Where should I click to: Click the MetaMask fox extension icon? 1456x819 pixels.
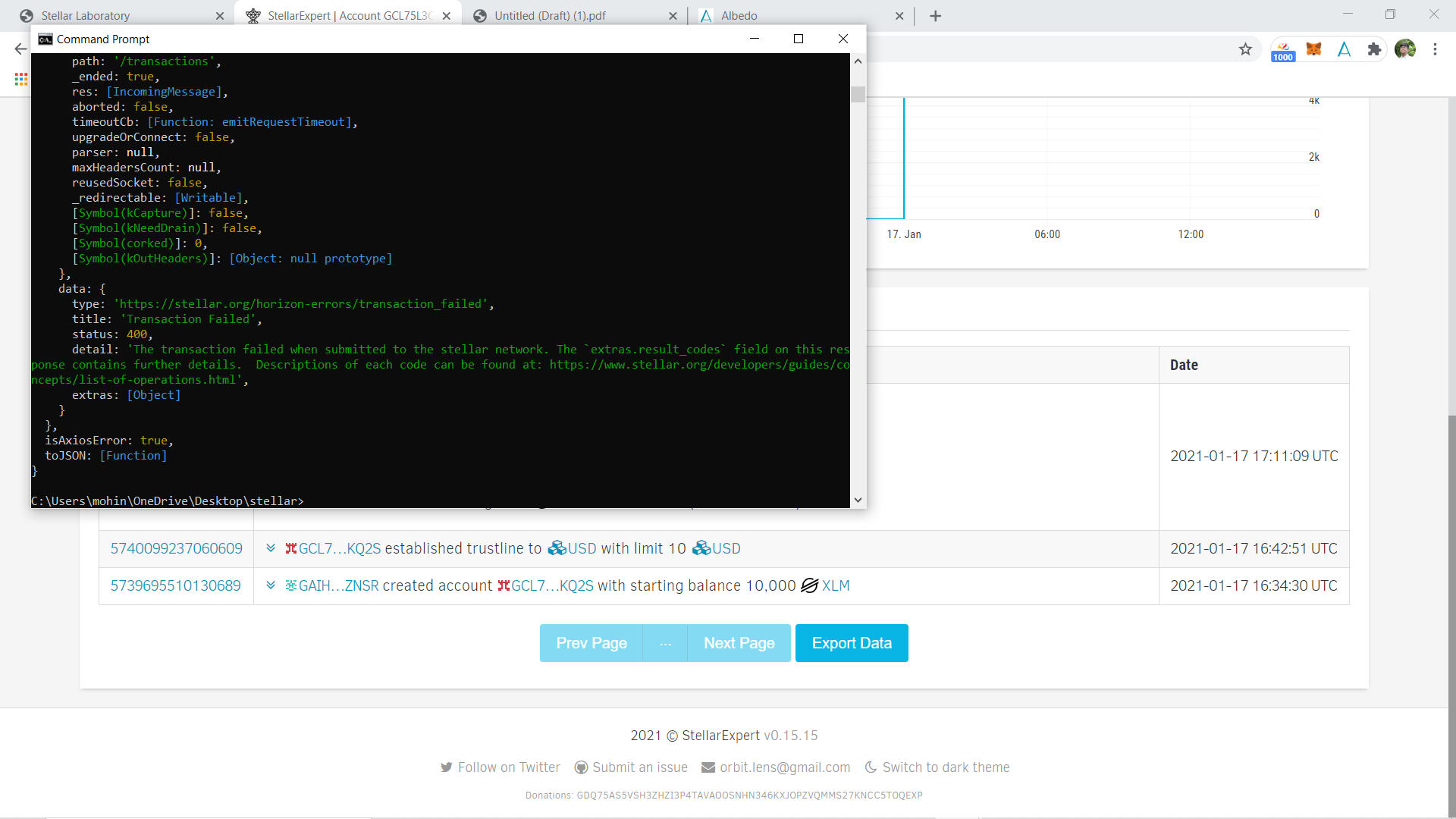(x=1313, y=49)
